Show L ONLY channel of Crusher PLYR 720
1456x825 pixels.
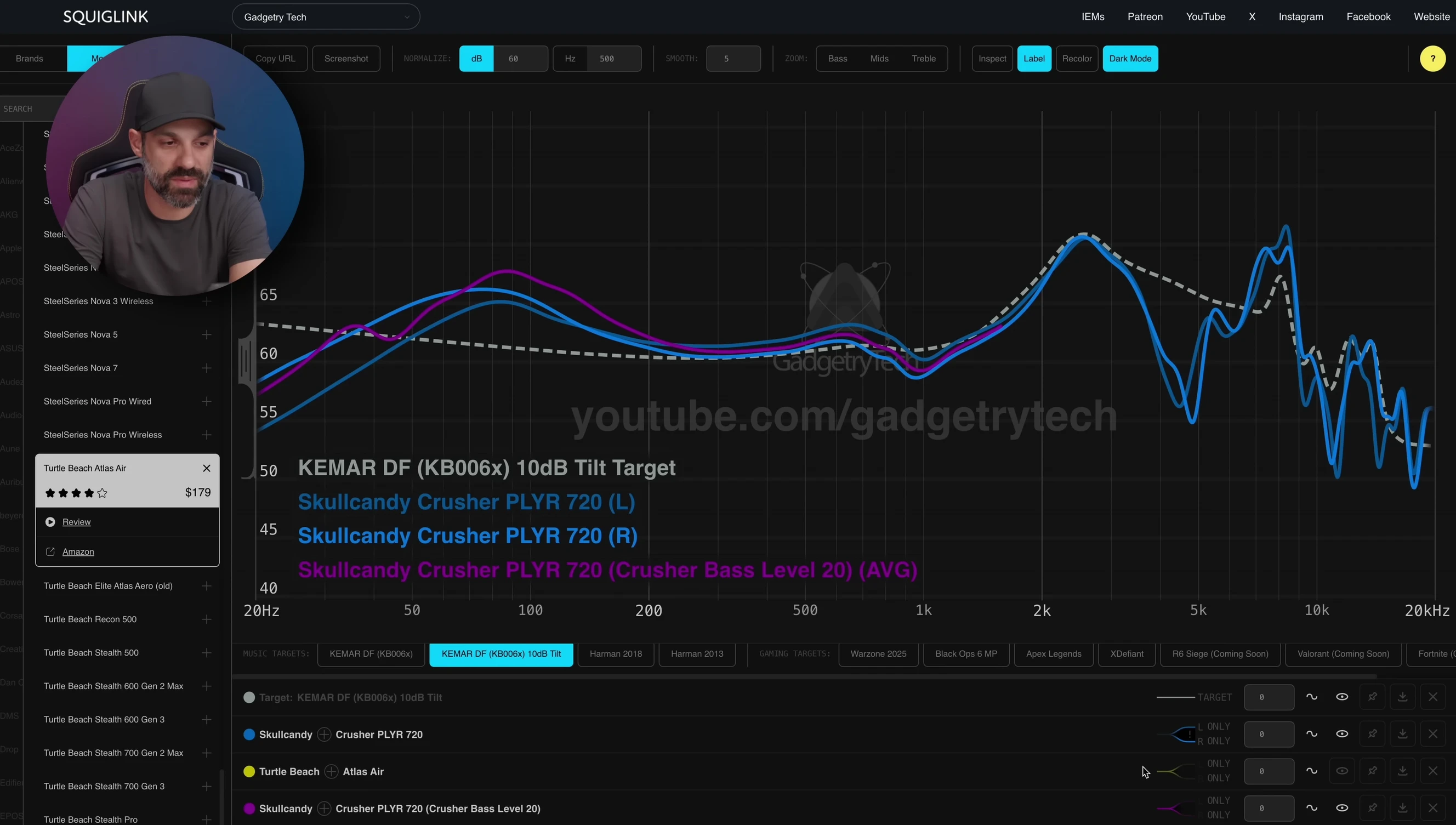tap(1214, 726)
